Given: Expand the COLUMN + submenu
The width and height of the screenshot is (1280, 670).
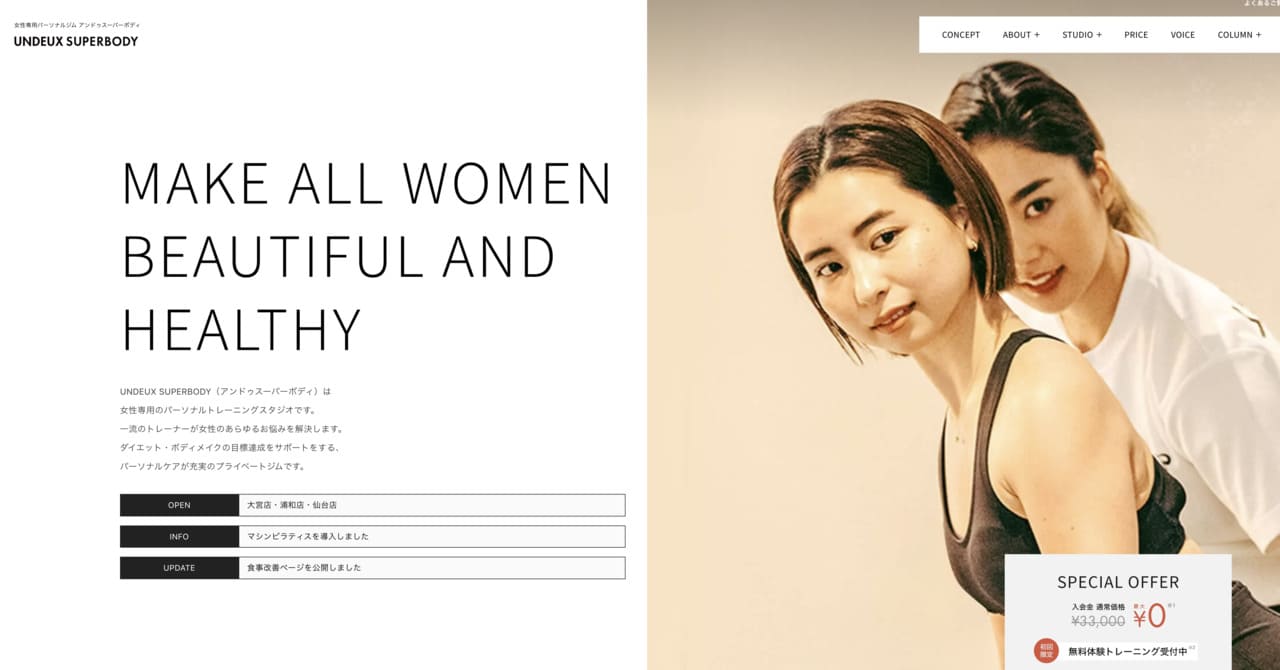Looking at the screenshot, I should coord(1239,35).
